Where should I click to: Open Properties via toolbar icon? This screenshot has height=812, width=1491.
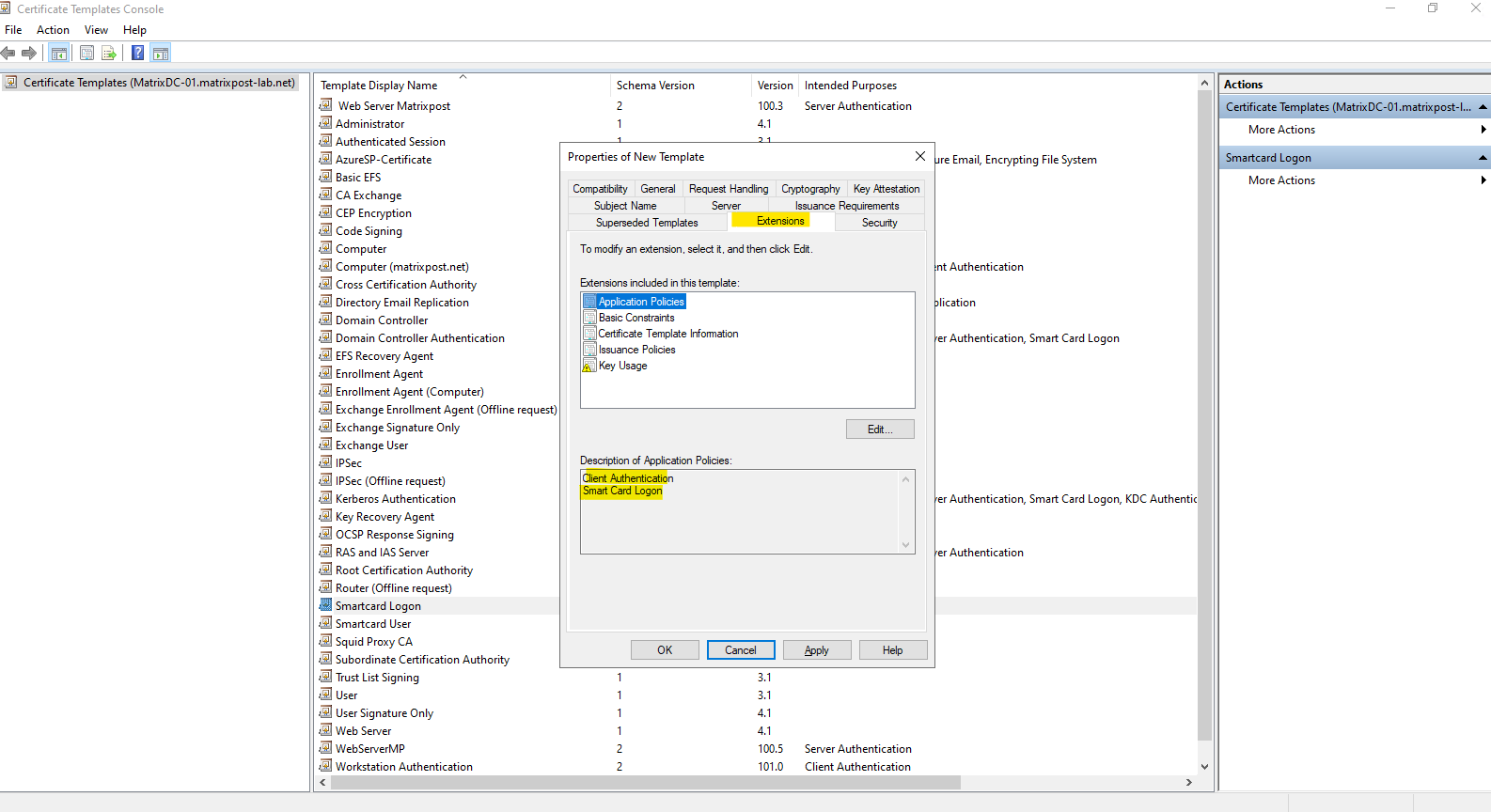coord(86,54)
